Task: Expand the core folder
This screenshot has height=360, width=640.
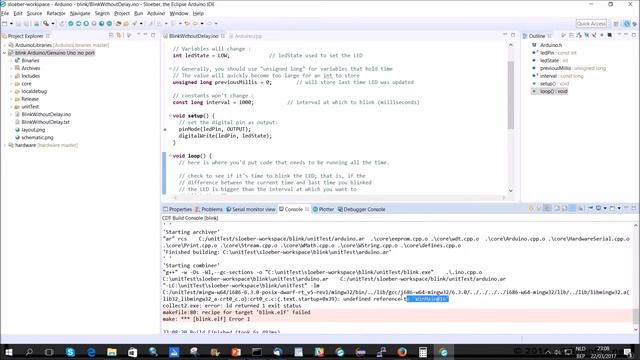Action: [x=11, y=84]
